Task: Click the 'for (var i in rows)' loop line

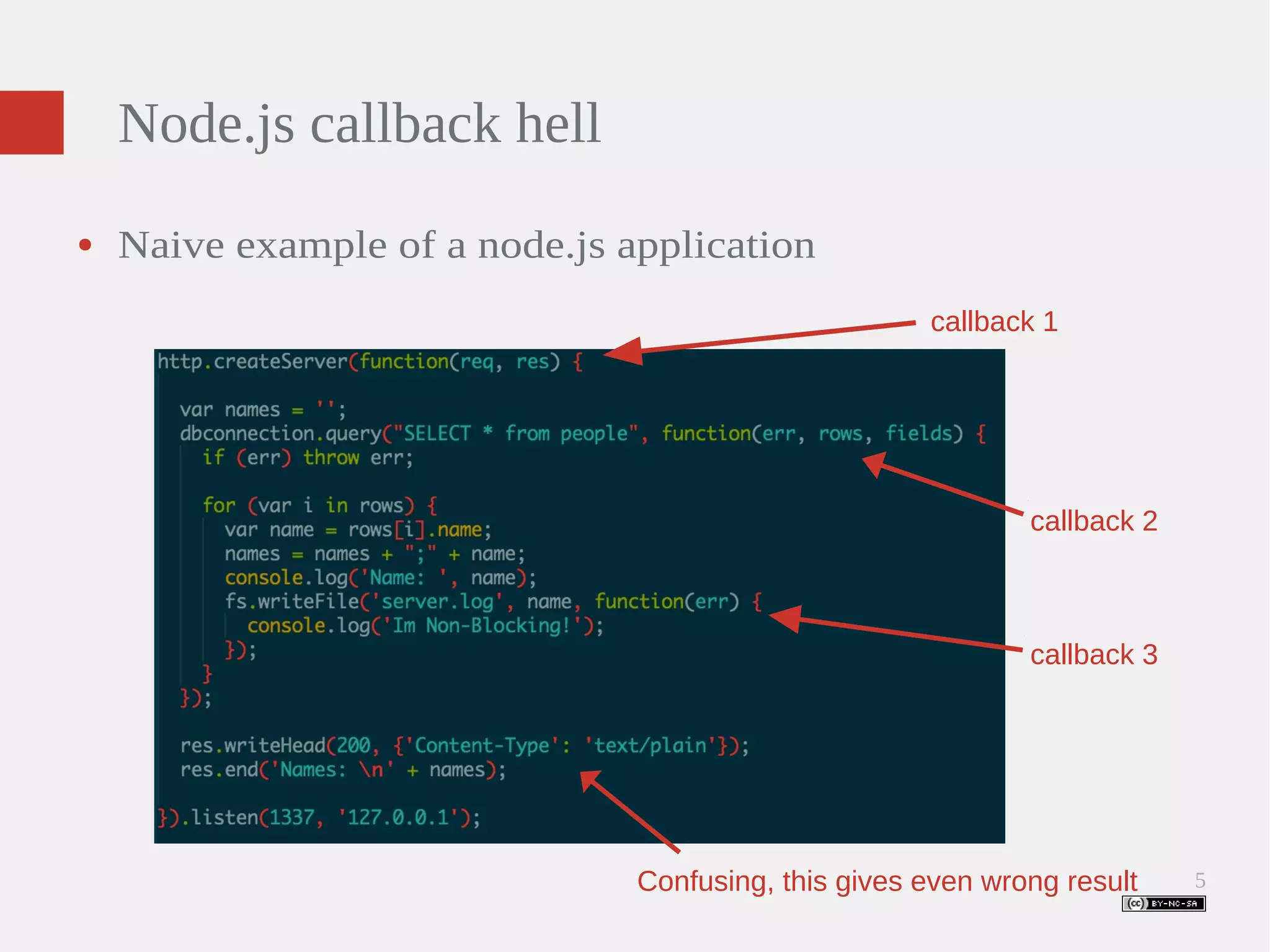Action: 320,505
